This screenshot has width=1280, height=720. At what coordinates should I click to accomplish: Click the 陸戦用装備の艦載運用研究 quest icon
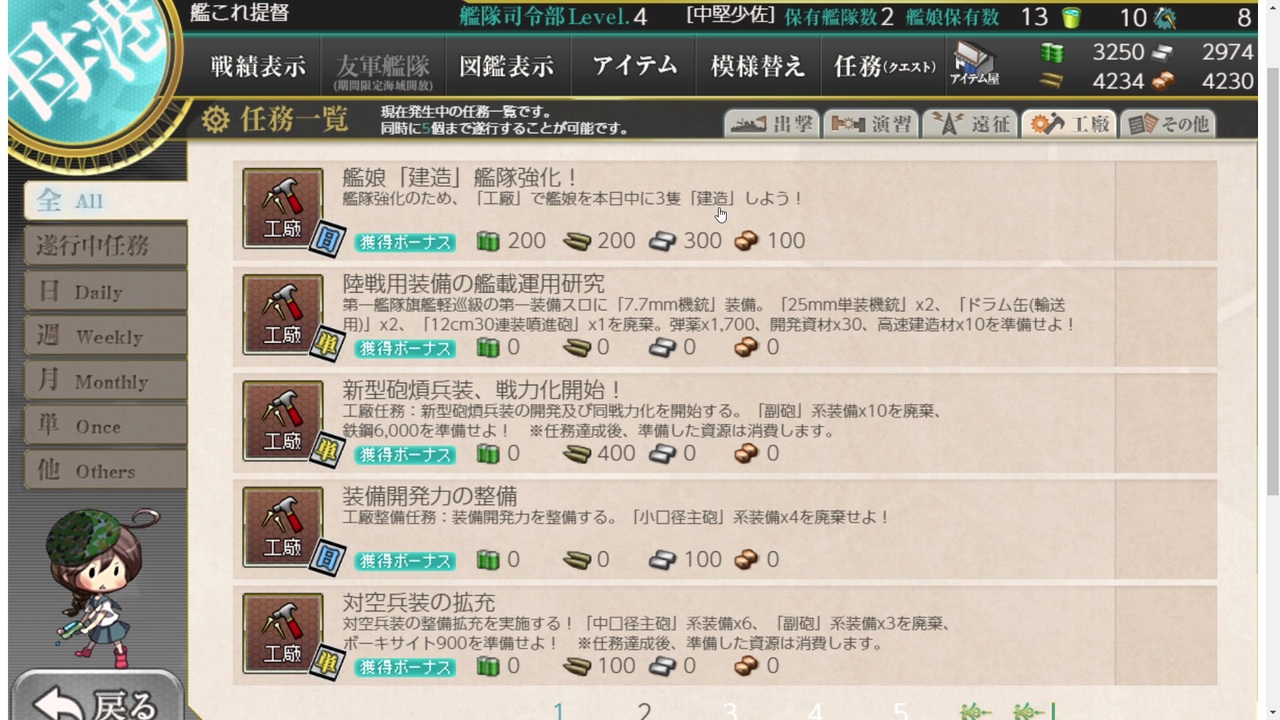283,314
